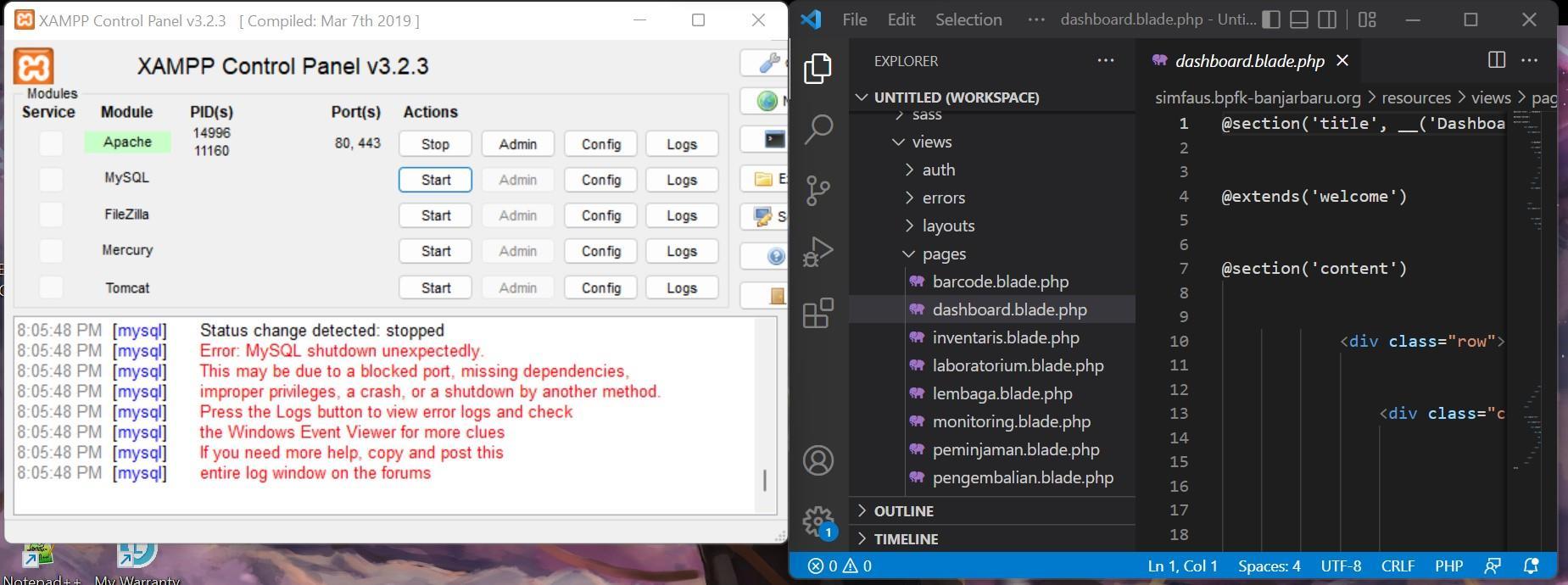Start the FileZilla module
Screen dimensions: 1568x585
click(x=435, y=215)
